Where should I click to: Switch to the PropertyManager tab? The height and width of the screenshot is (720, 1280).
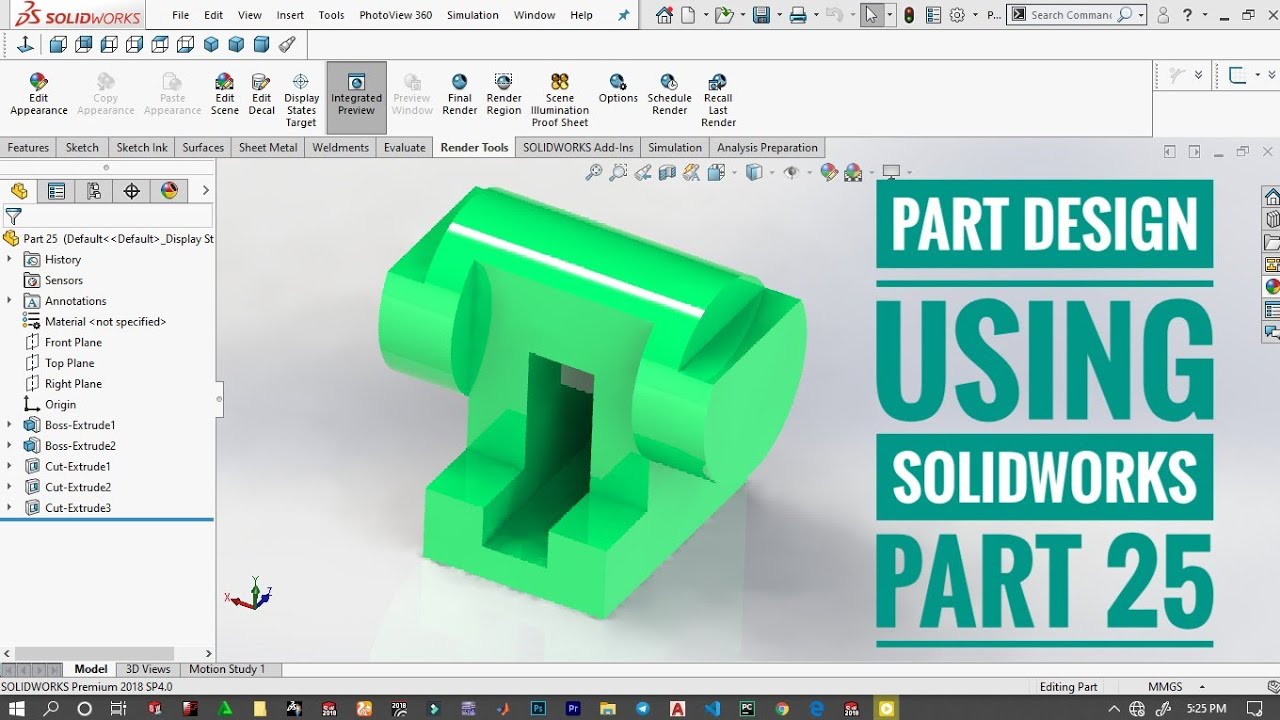click(x=56, y=191)
